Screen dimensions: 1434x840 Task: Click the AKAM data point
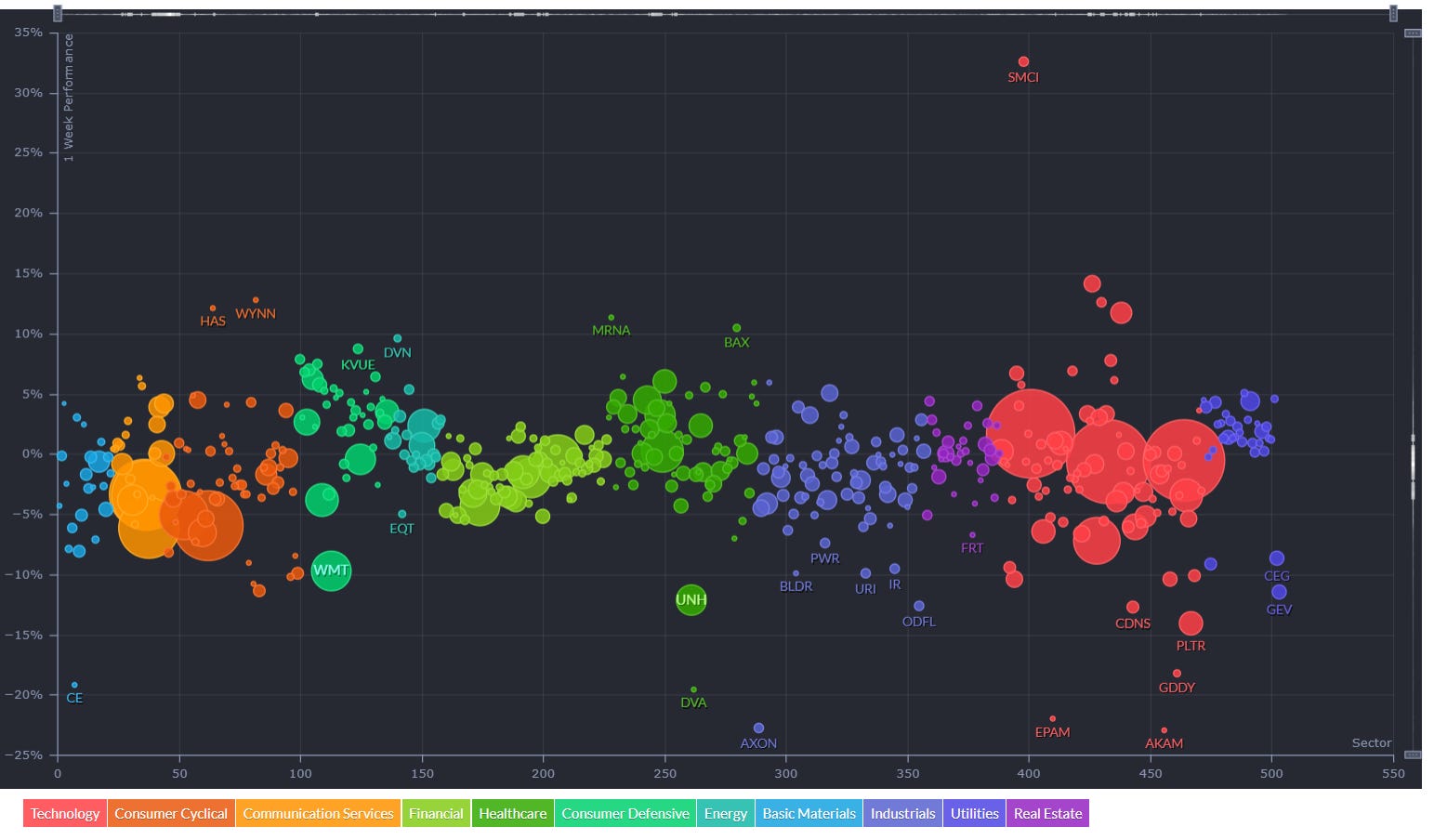pos(1164,730)
